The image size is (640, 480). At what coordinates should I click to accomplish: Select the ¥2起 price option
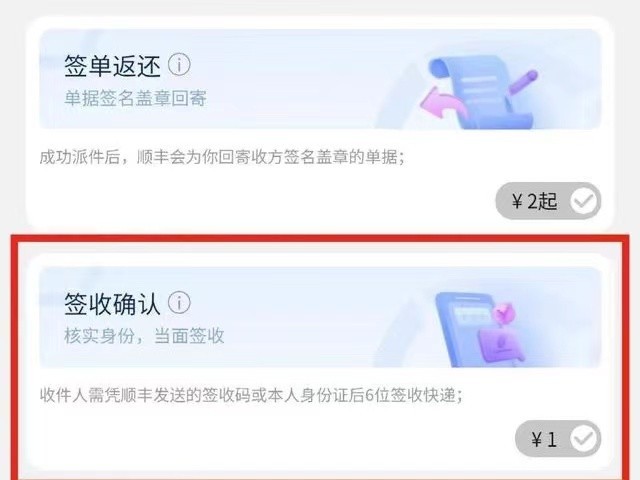click(x=548, y=201)
